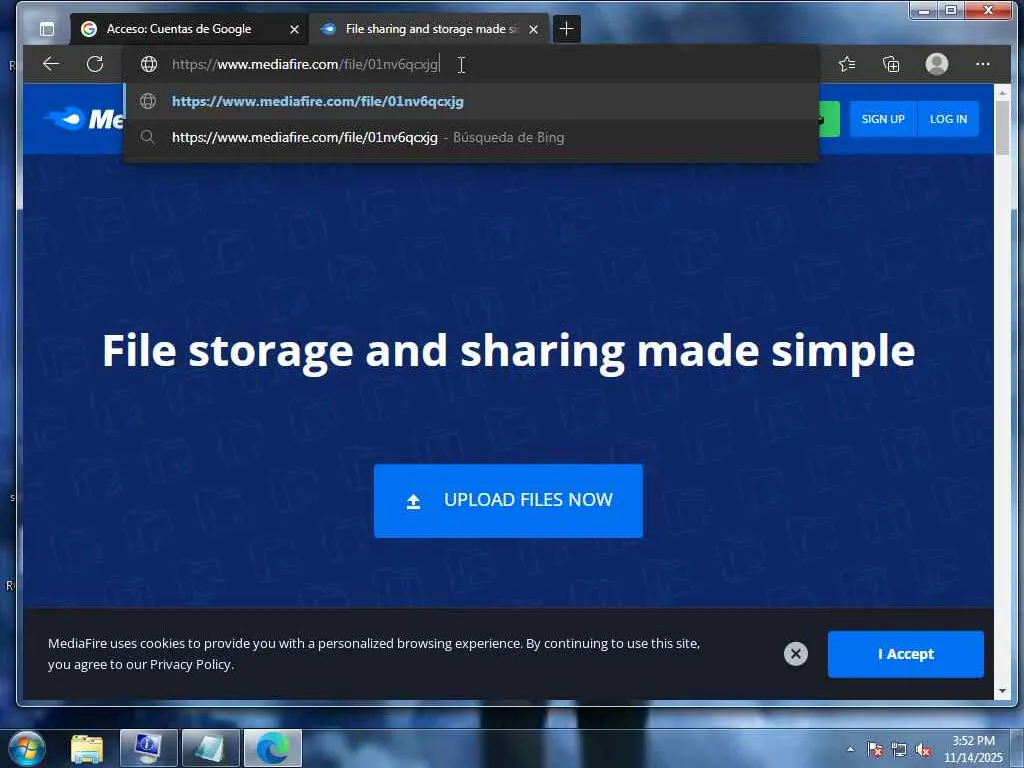
Task: Open the Windows Start menu orb
Action: pyautogui.click(x=26, y=748)
